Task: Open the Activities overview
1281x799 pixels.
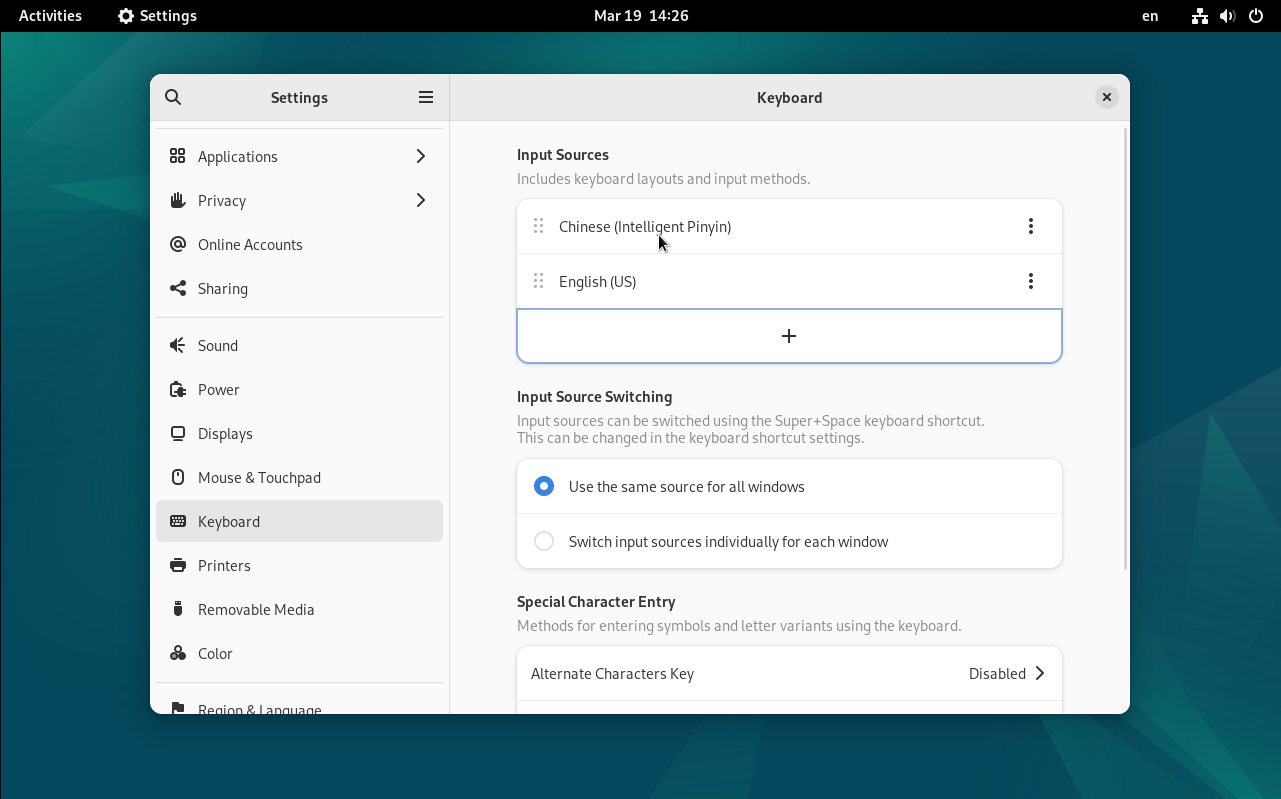Action: (x=50, y=16)
